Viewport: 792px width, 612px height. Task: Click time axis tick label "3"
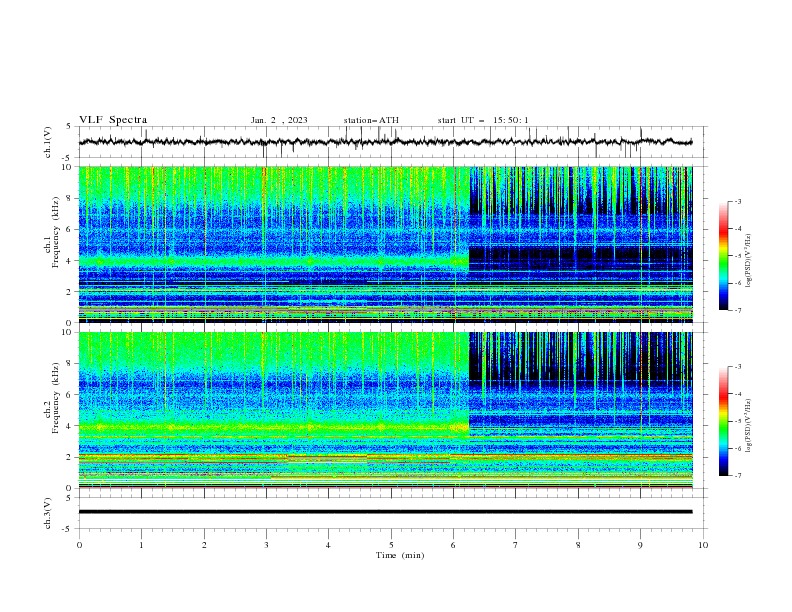coord(266,545)
